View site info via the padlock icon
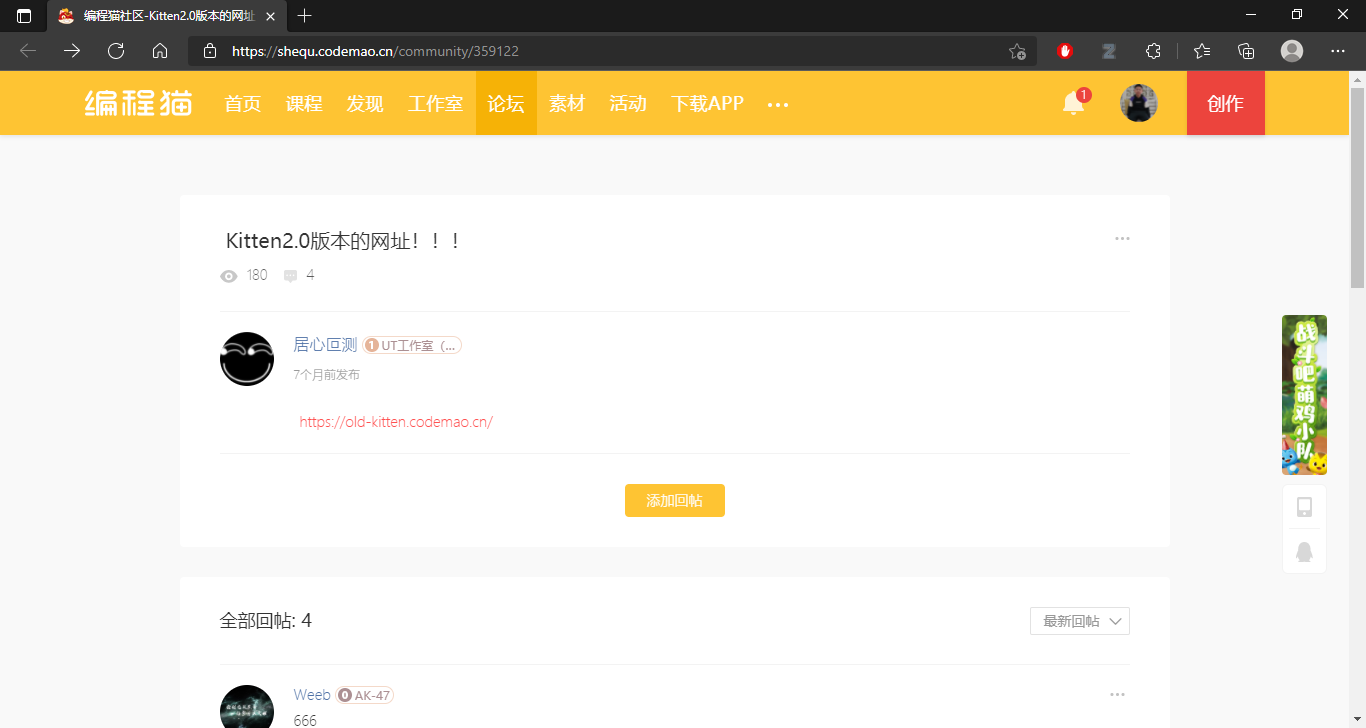1366x728 pixels. pyautogui.click(x=209, y=51)
